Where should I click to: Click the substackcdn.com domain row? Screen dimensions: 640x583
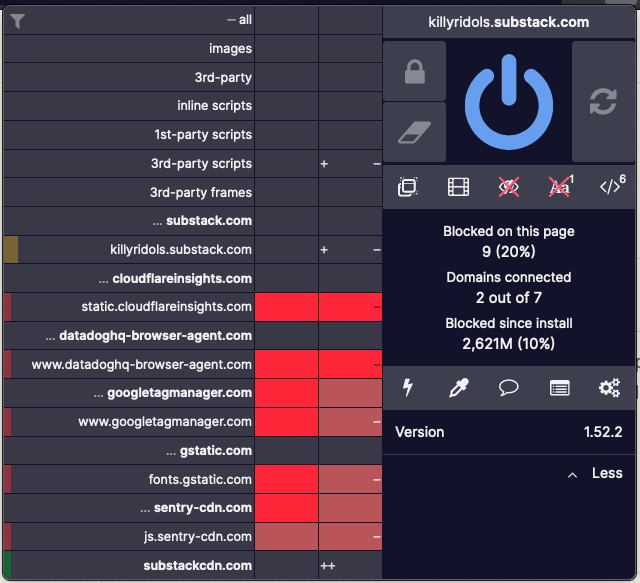coord(129,565)
